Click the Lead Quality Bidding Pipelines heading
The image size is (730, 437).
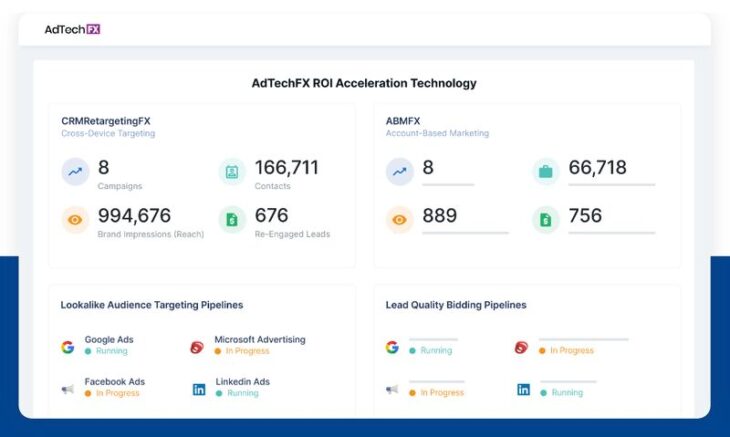pyautogui.click(x=455, y=305)
